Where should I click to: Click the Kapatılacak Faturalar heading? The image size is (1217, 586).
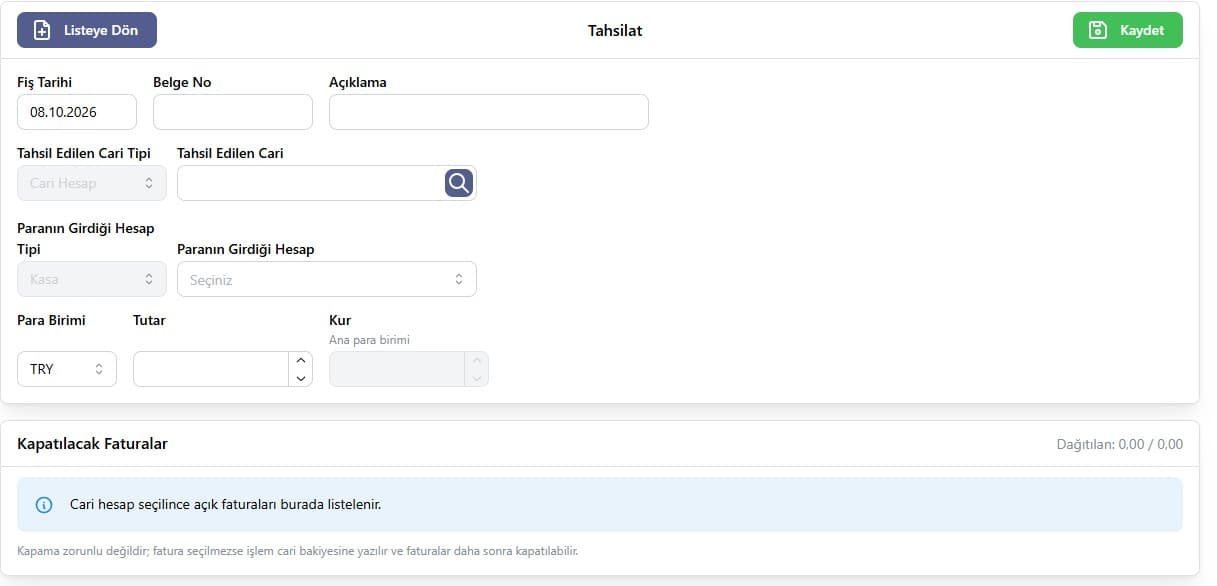(x=92, y=443)
